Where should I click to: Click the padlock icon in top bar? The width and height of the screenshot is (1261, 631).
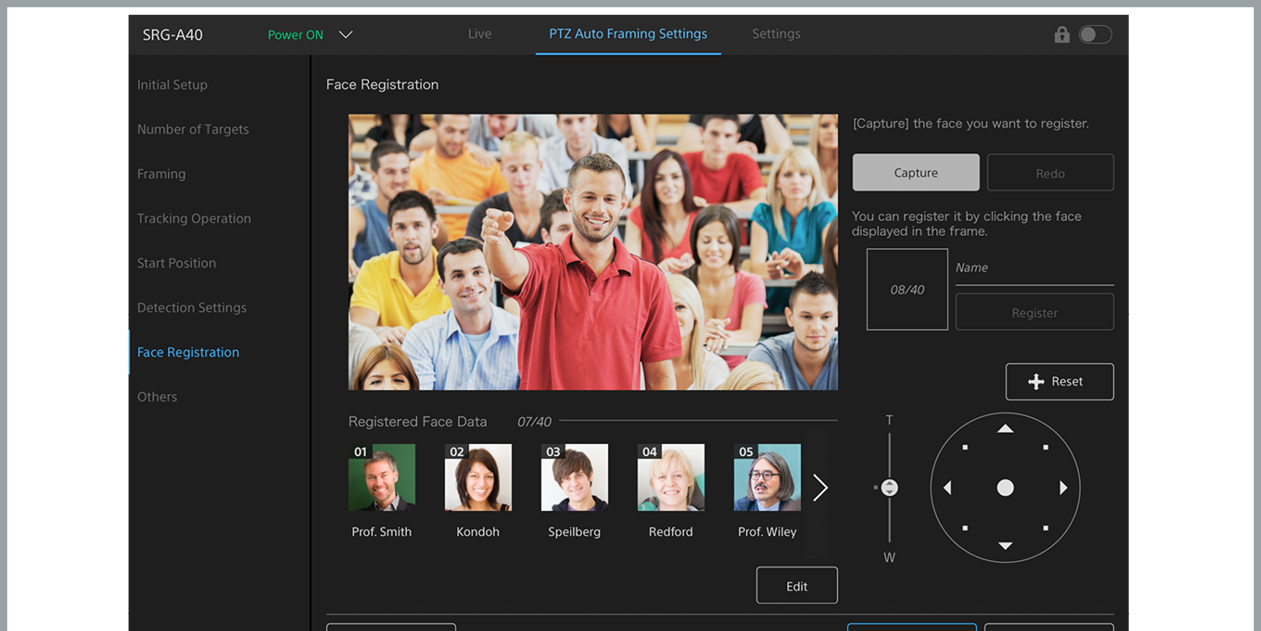point(1062,35)
